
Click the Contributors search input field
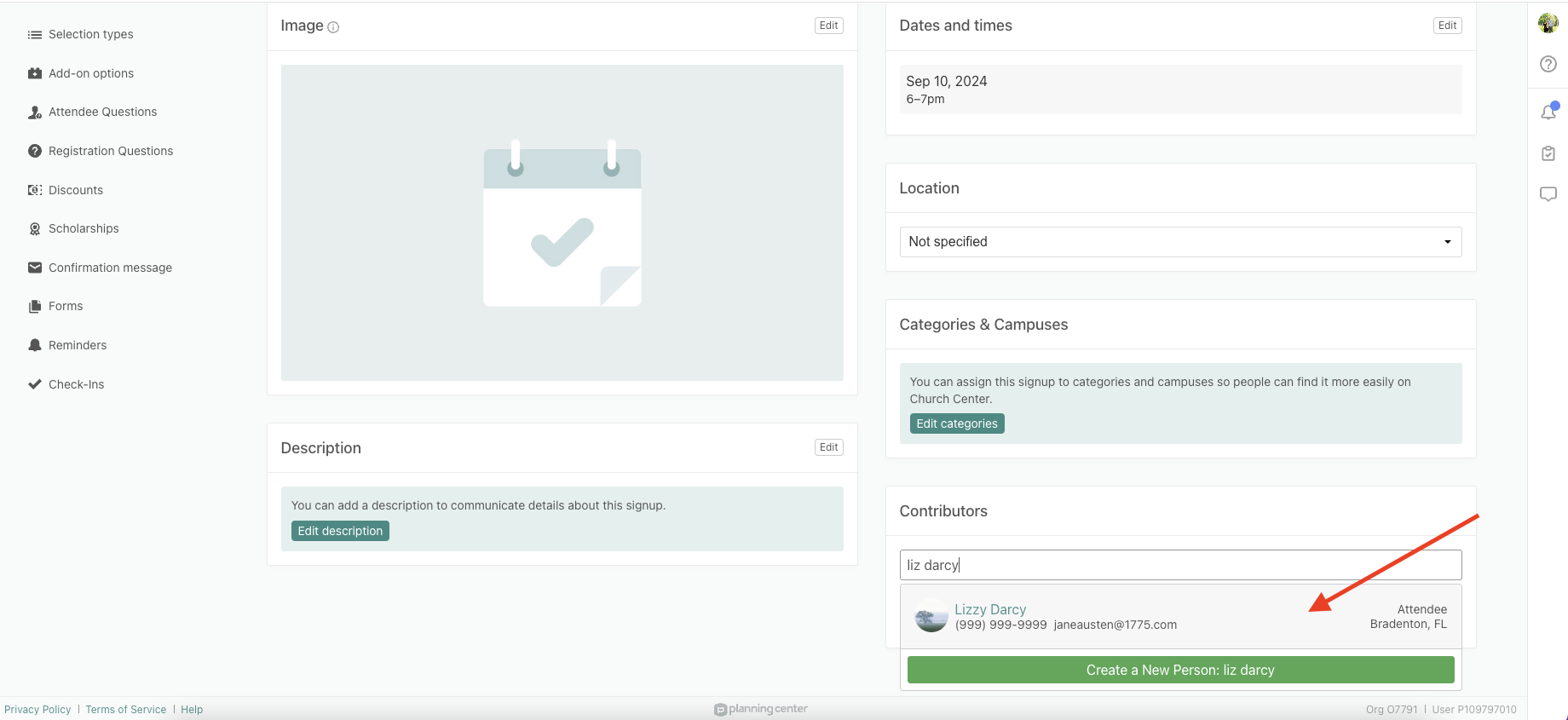coord(1179,565)
